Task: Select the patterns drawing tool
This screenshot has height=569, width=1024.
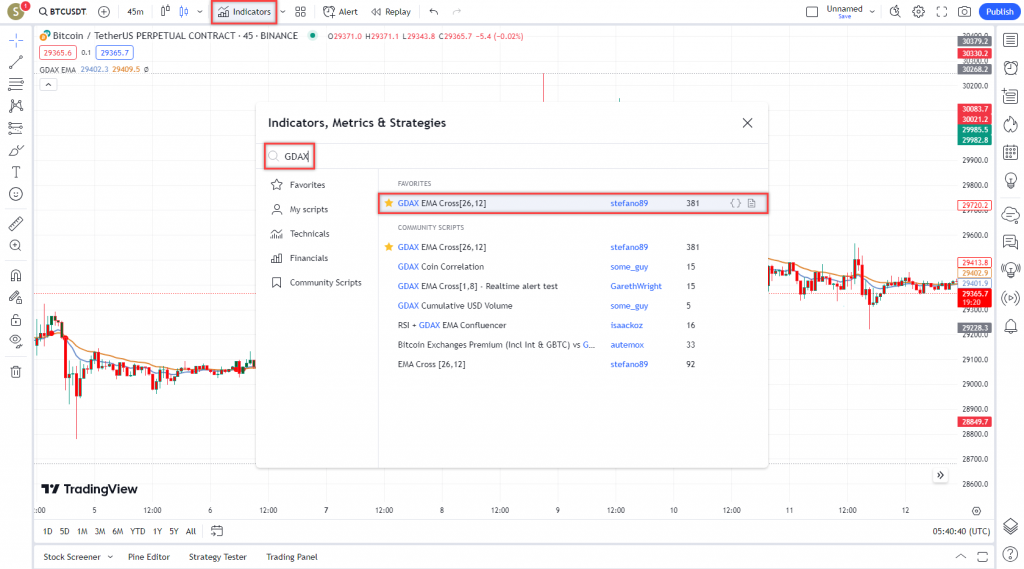Action: (16, 106)
